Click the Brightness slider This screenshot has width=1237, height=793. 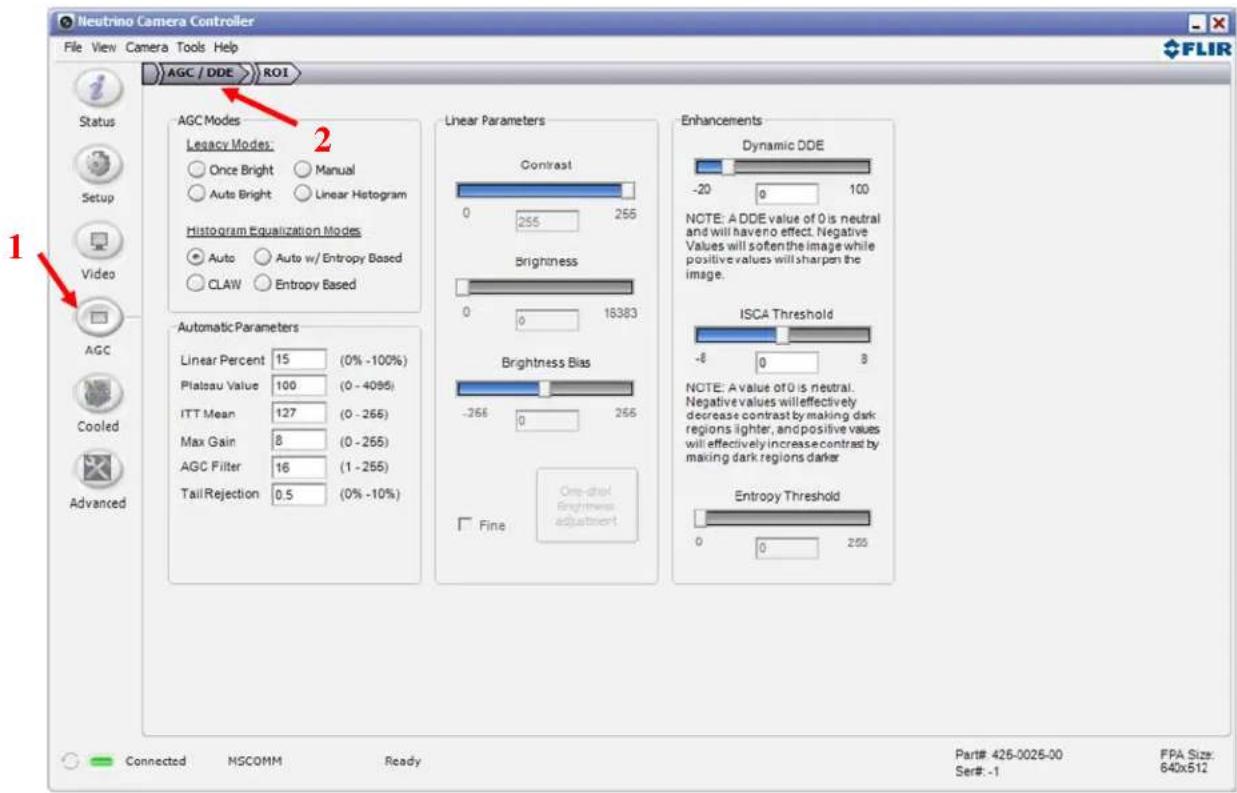(545, 288)
